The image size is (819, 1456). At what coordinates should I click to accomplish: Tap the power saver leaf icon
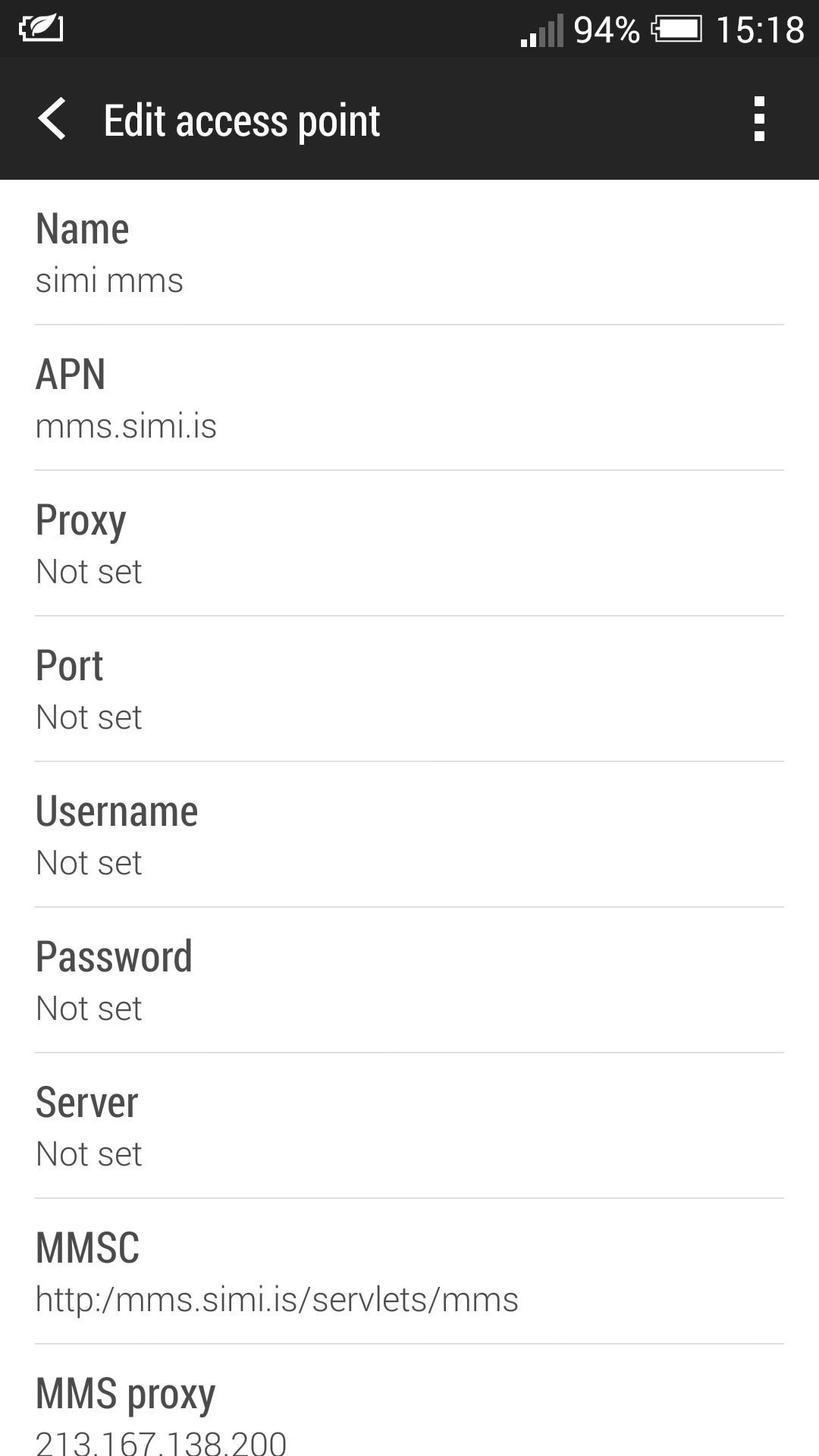[41, 29]
